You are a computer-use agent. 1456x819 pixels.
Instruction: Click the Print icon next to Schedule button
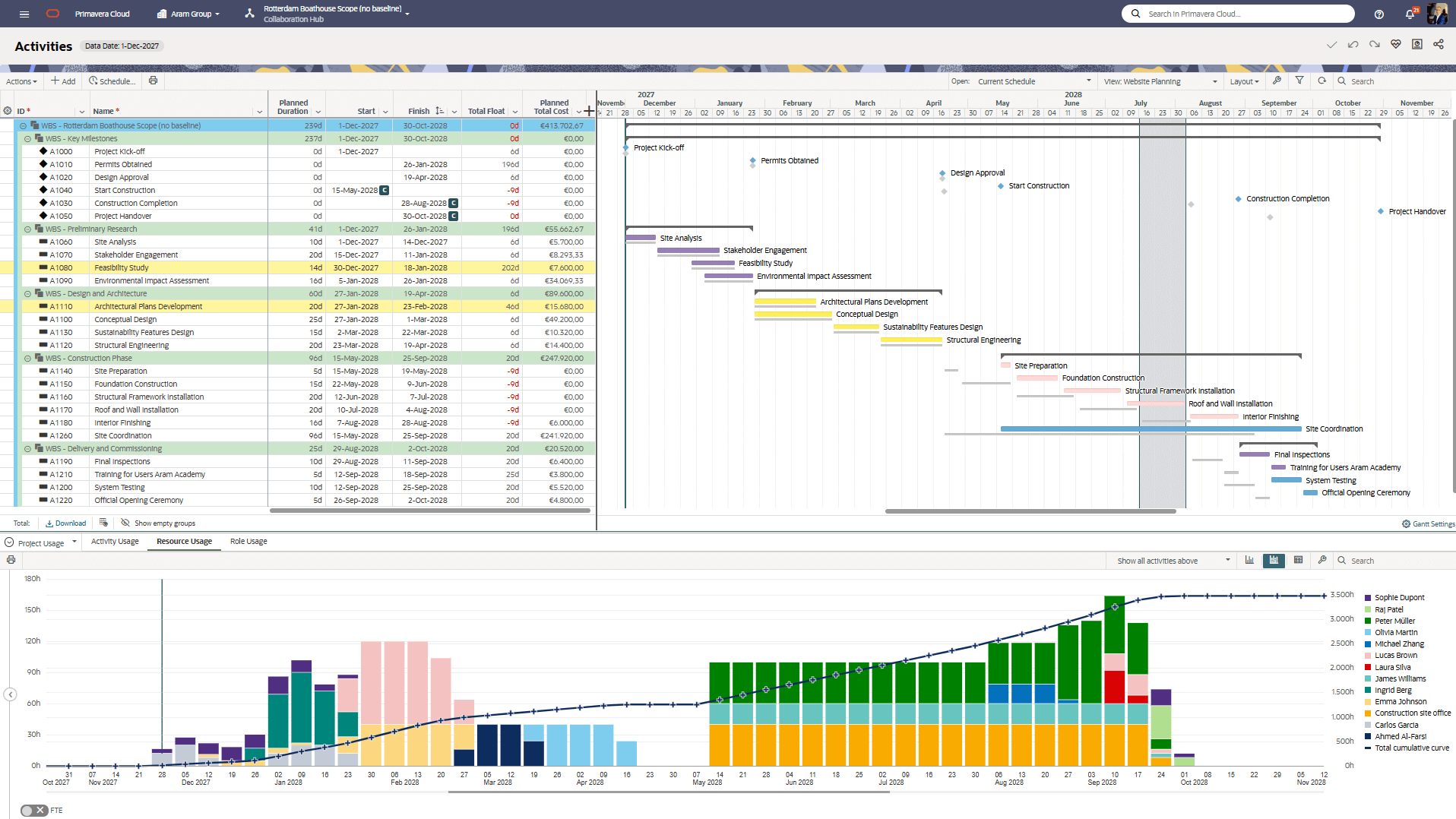[x=153, y=81]
